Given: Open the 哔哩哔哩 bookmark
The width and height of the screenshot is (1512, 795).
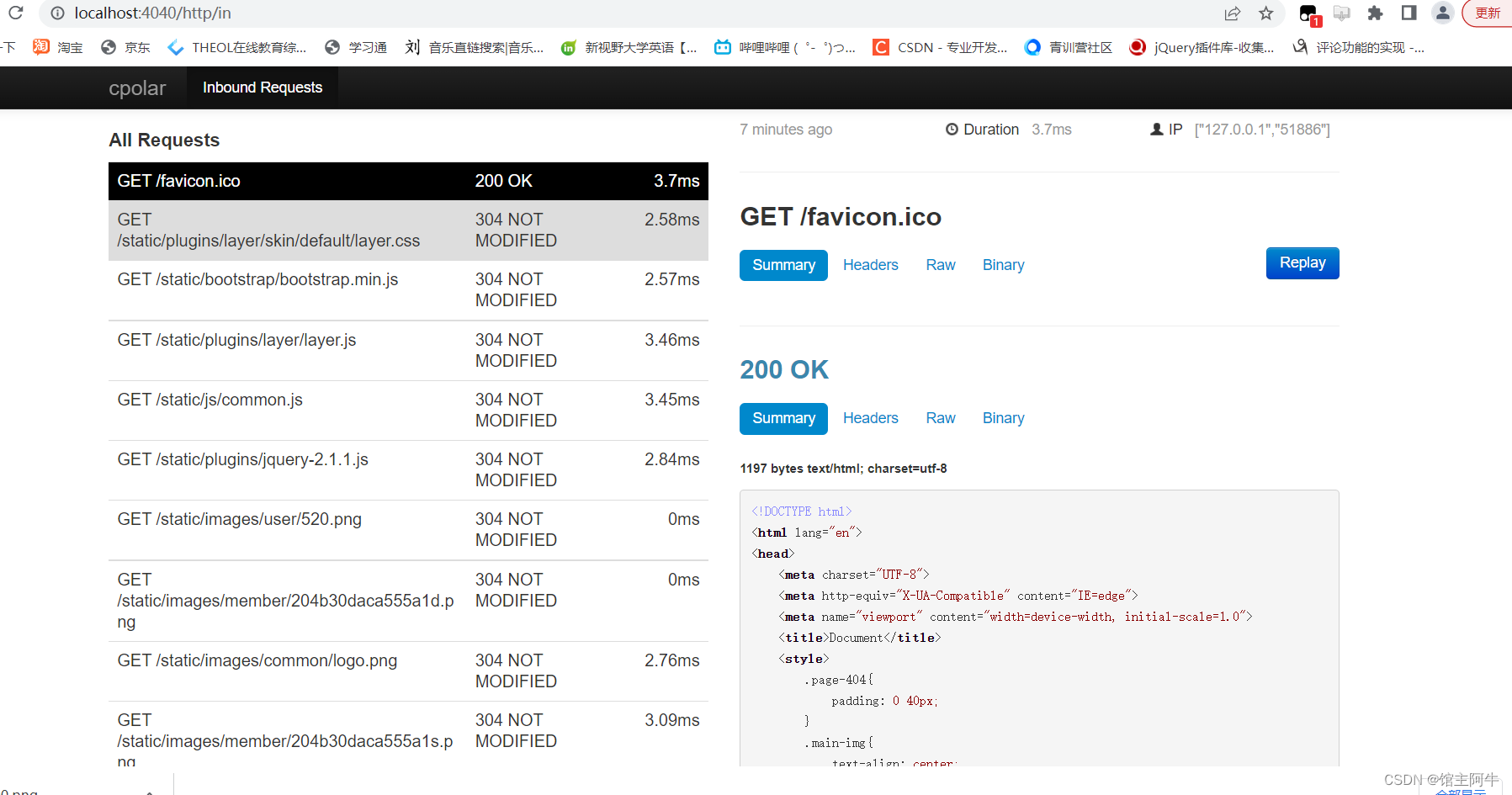Looking at the screenshot, I should coord(784,47).
